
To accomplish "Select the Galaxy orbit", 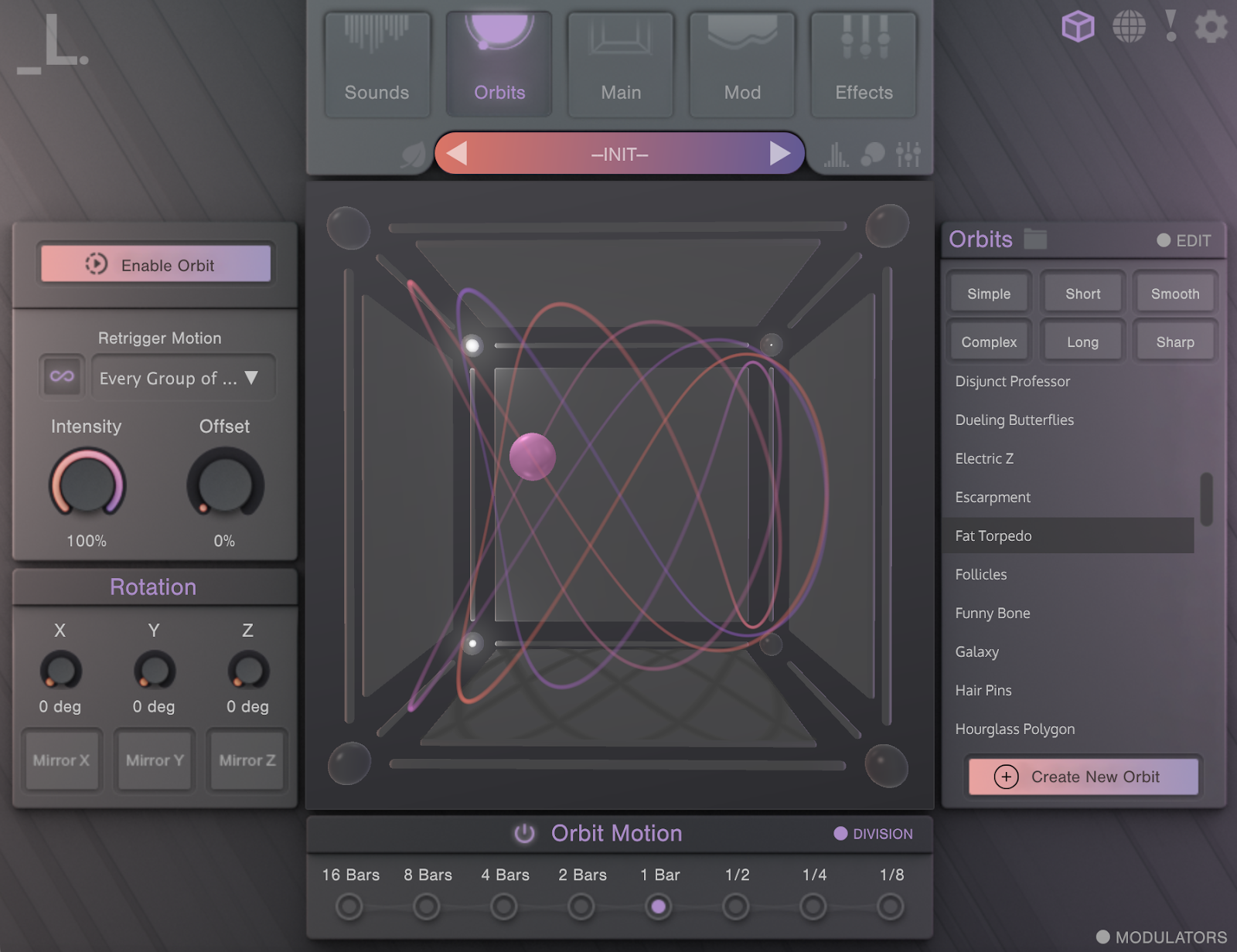I will [1069, 651].
